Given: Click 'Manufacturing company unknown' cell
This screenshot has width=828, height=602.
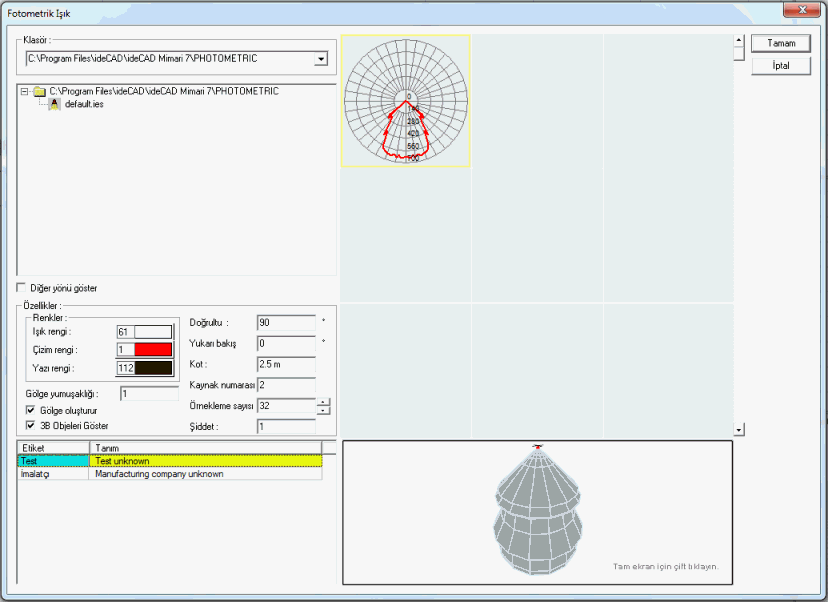Looking at the screenshot, I should pyautogui.click(x=205, y=474).
